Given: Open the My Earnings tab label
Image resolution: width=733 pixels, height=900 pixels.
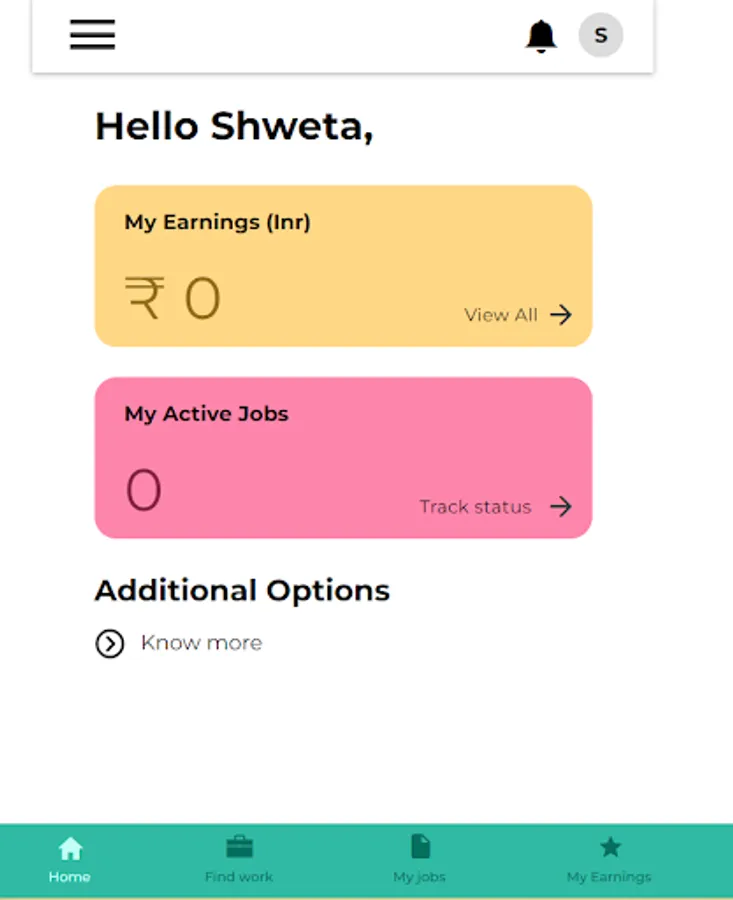Looking at the screenshot, I should [609, 877].
